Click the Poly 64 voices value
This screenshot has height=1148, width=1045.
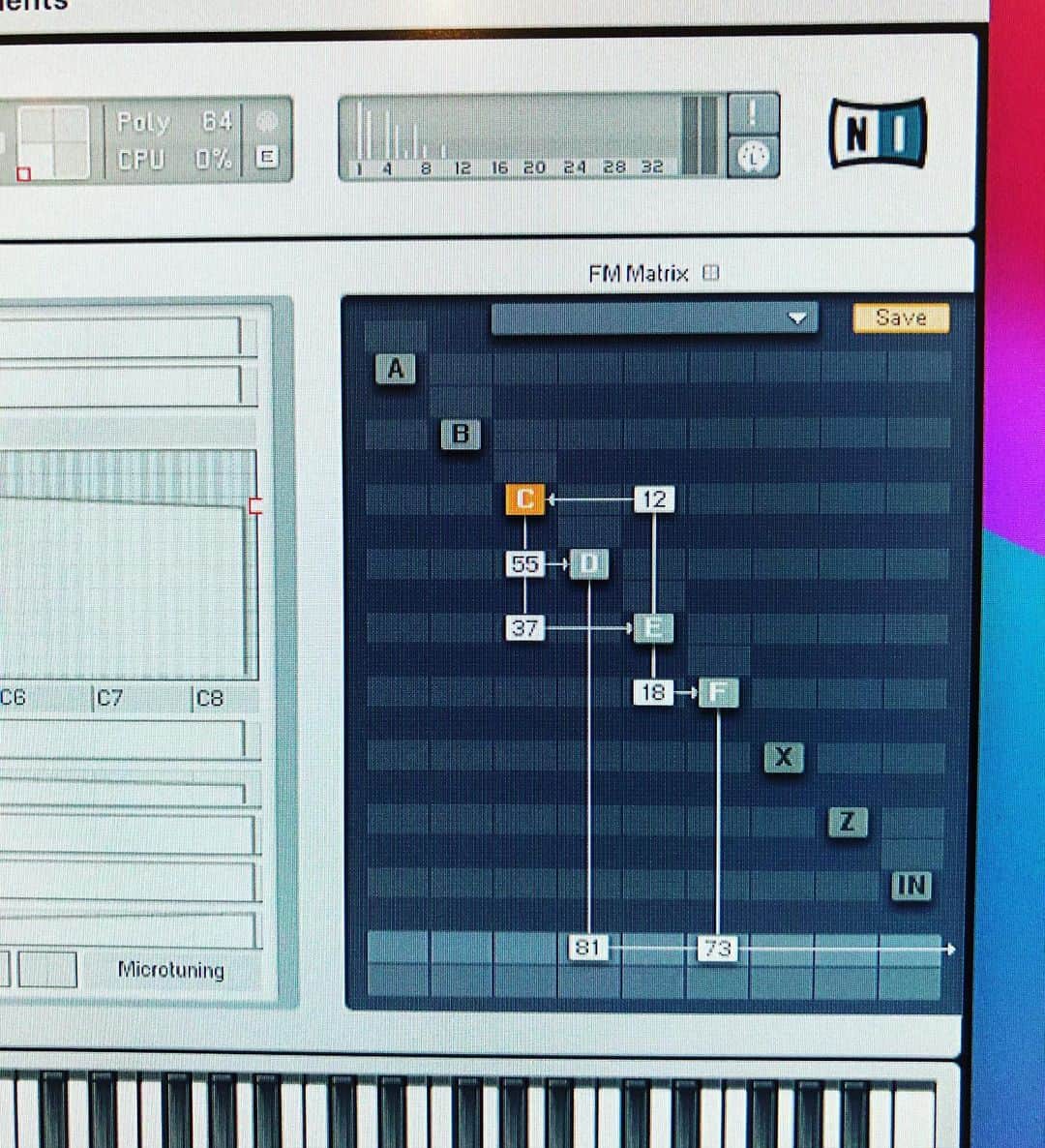(217, 122)
